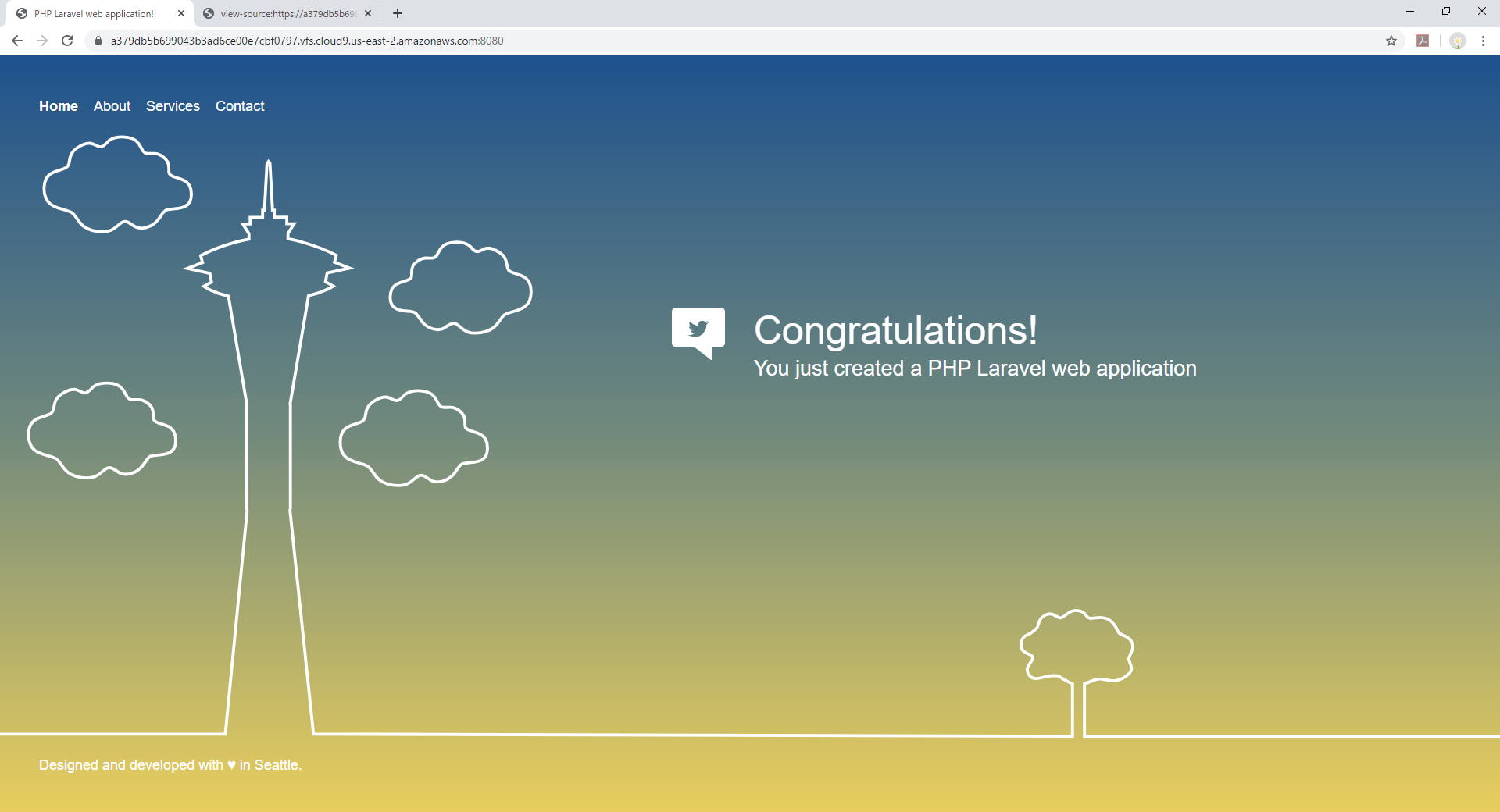Click the lock icon in address bar
This screenshot has height=812, width=1500.
coord(98,41)
